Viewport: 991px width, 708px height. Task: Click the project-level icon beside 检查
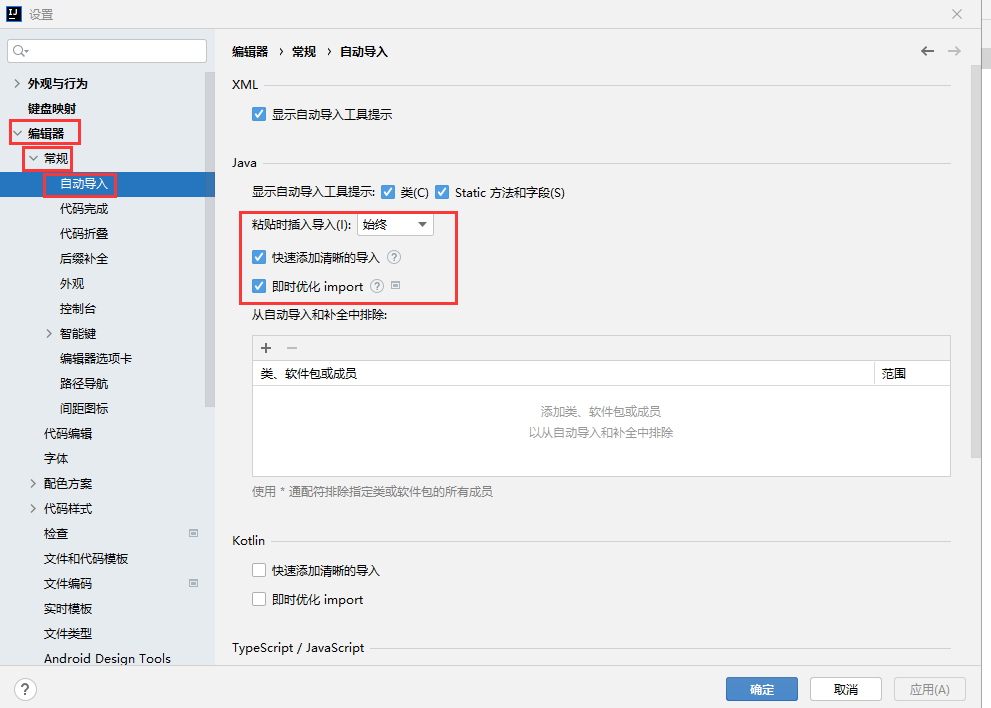[194, 534]
